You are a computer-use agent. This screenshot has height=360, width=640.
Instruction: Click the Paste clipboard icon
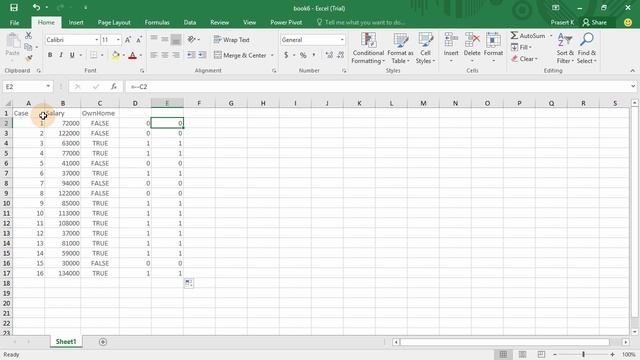[x=13, y=41]
